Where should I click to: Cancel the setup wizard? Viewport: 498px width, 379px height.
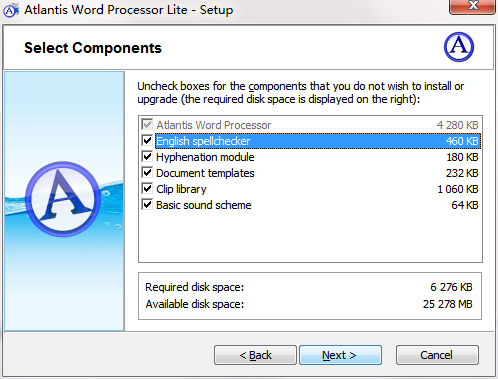pos(437,355)
